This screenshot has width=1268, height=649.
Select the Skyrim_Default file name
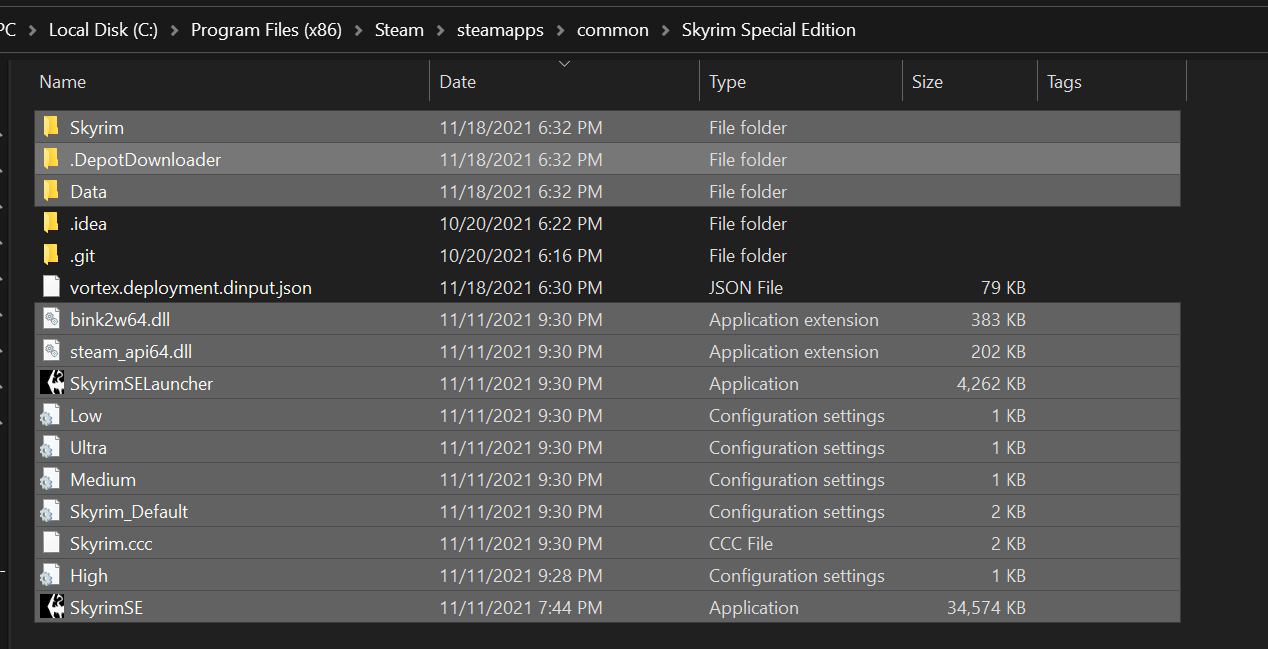(x=129, y=512)
